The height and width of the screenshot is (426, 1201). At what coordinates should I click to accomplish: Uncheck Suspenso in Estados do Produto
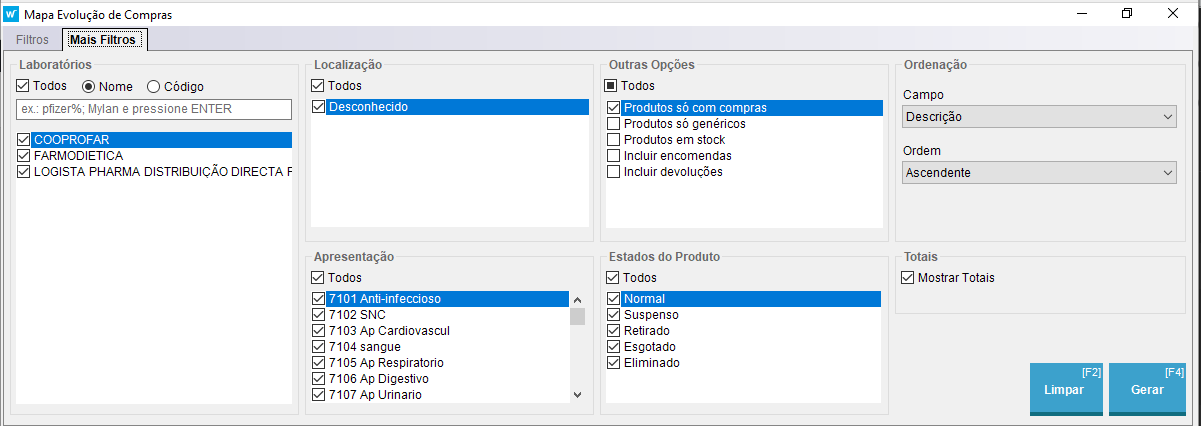[x=614, y=315]
